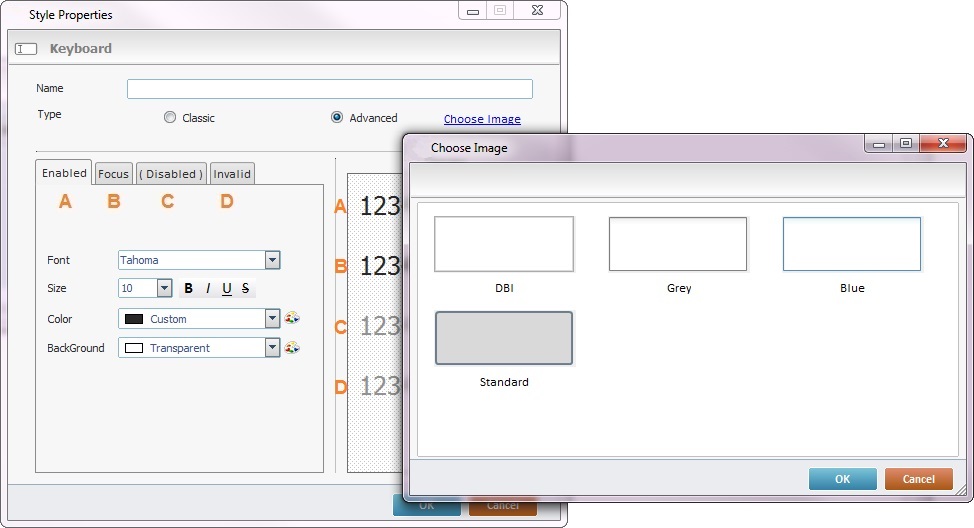
Task: Expand the BackGround dropdown showing Transparent
Action: 272,347
